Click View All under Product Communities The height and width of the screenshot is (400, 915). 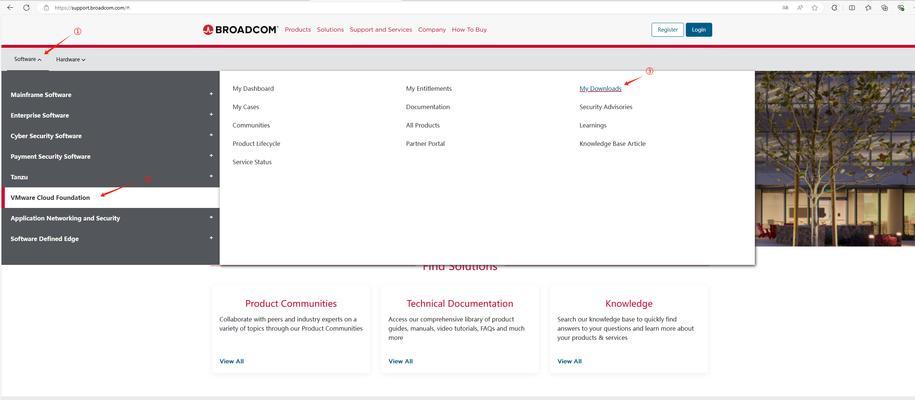[232, 361]
